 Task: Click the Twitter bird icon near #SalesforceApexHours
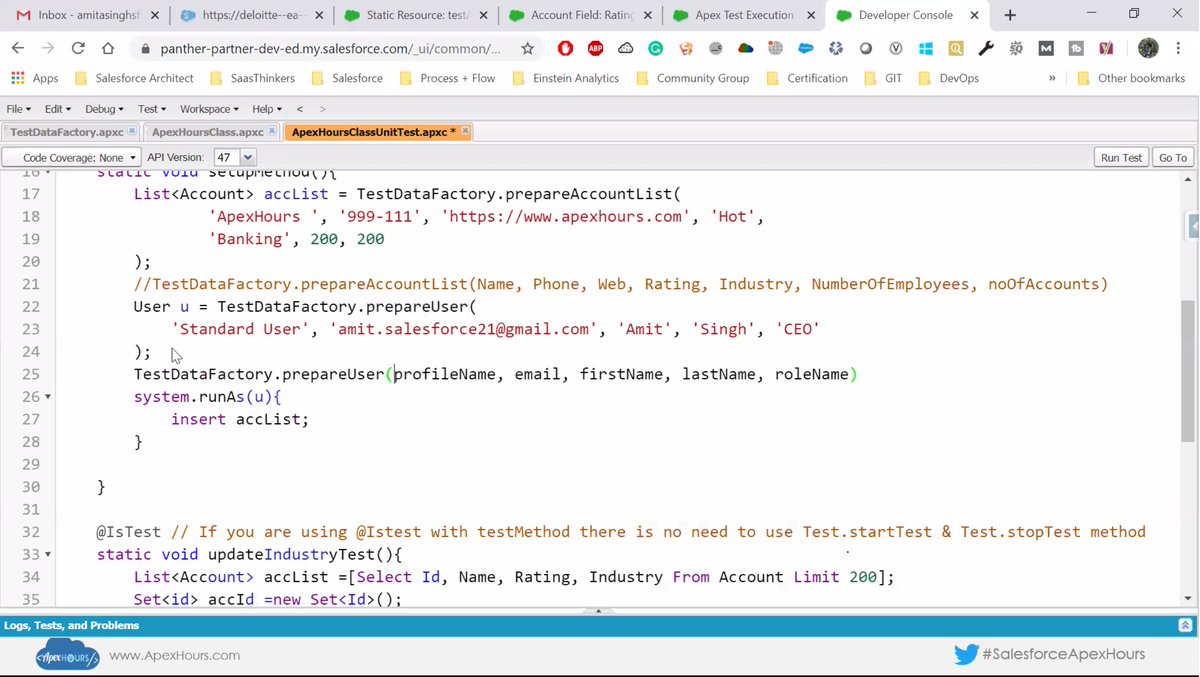[966, 654]
